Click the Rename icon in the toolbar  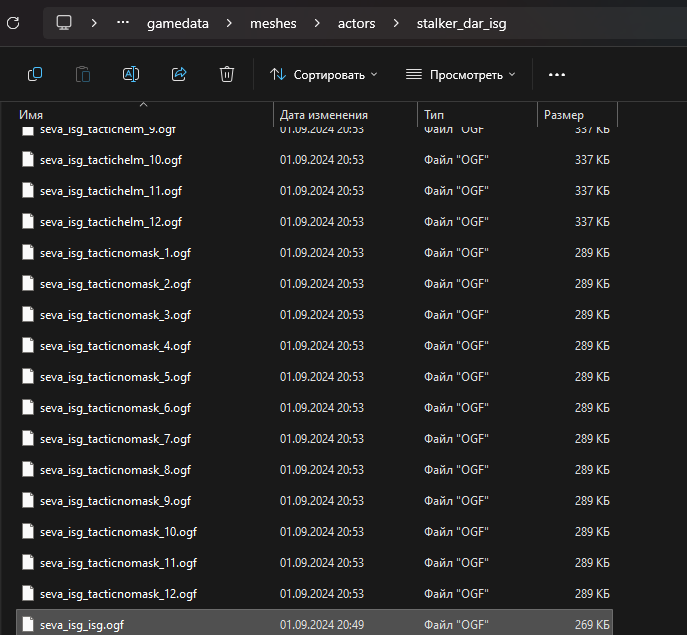coord(131,74)
